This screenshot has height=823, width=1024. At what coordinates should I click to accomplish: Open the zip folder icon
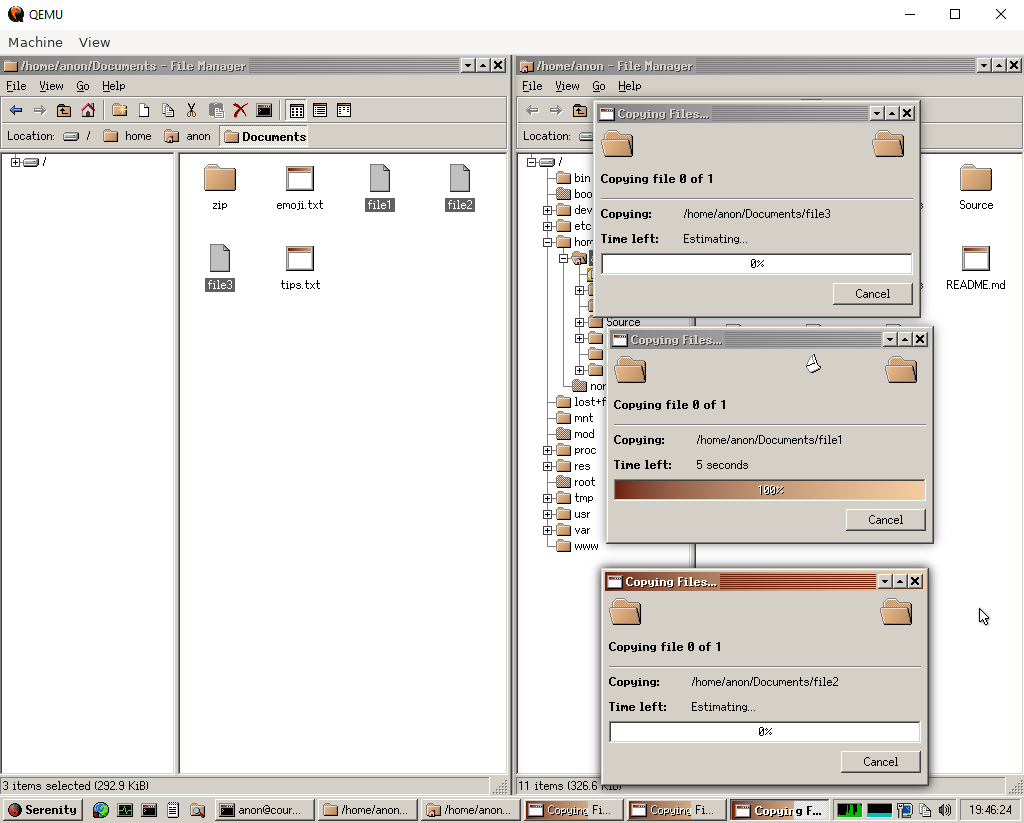click(220, 180)
